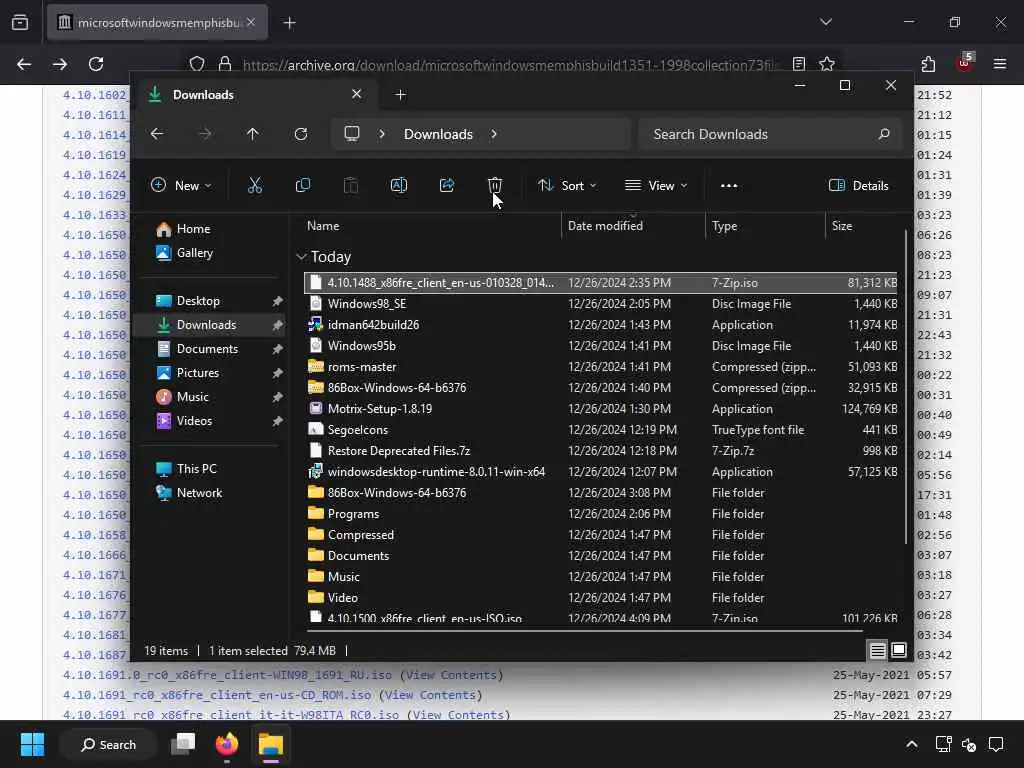
Task: Open the See more three-dots menu
Action: pyautogui.click(x=729, y=185)
